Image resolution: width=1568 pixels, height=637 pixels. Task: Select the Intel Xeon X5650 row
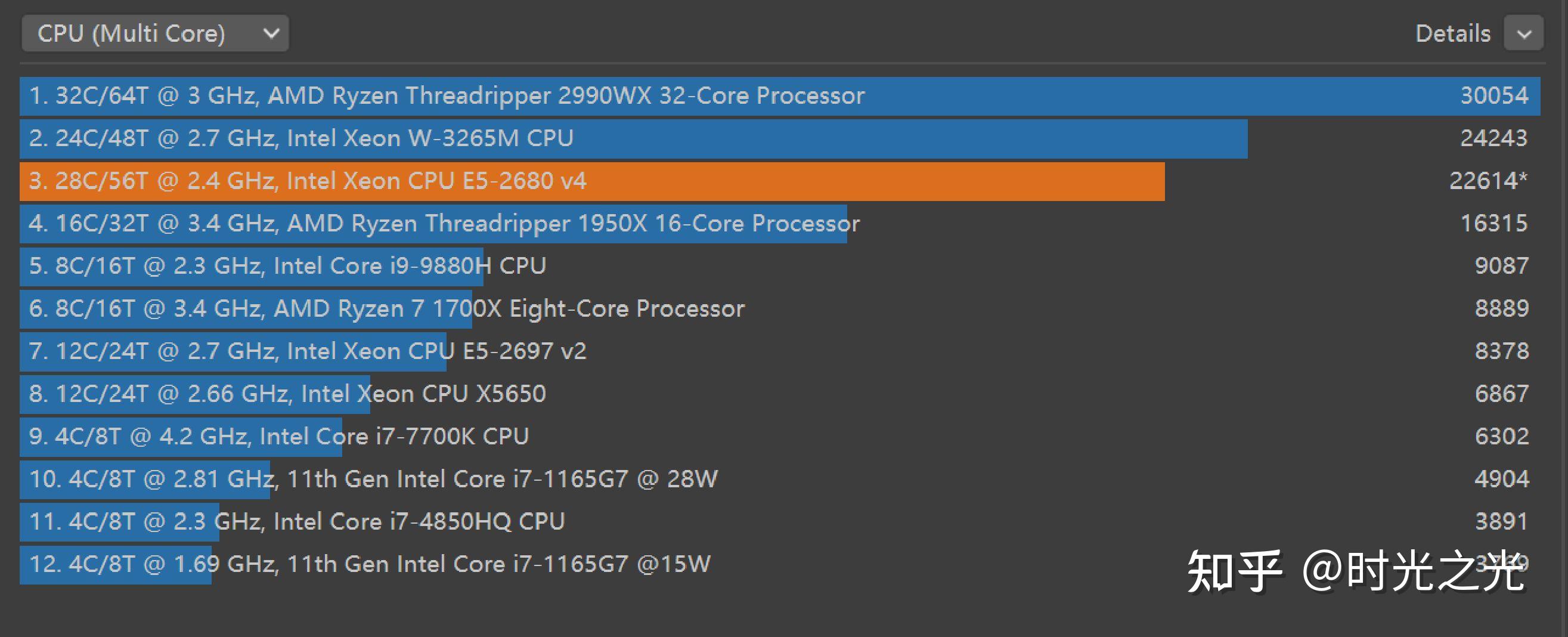coord(287,395)
